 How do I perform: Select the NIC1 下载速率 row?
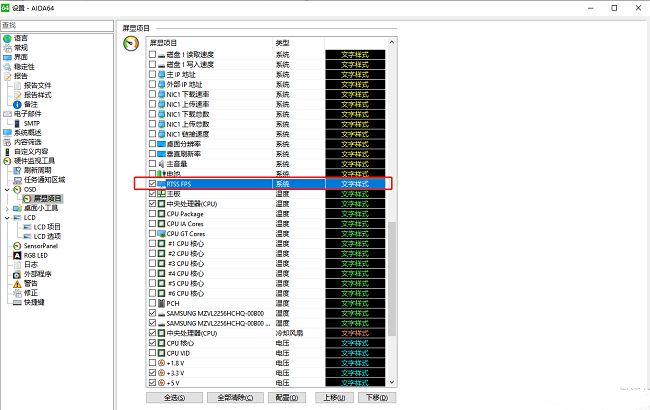[x=267, y=94]
